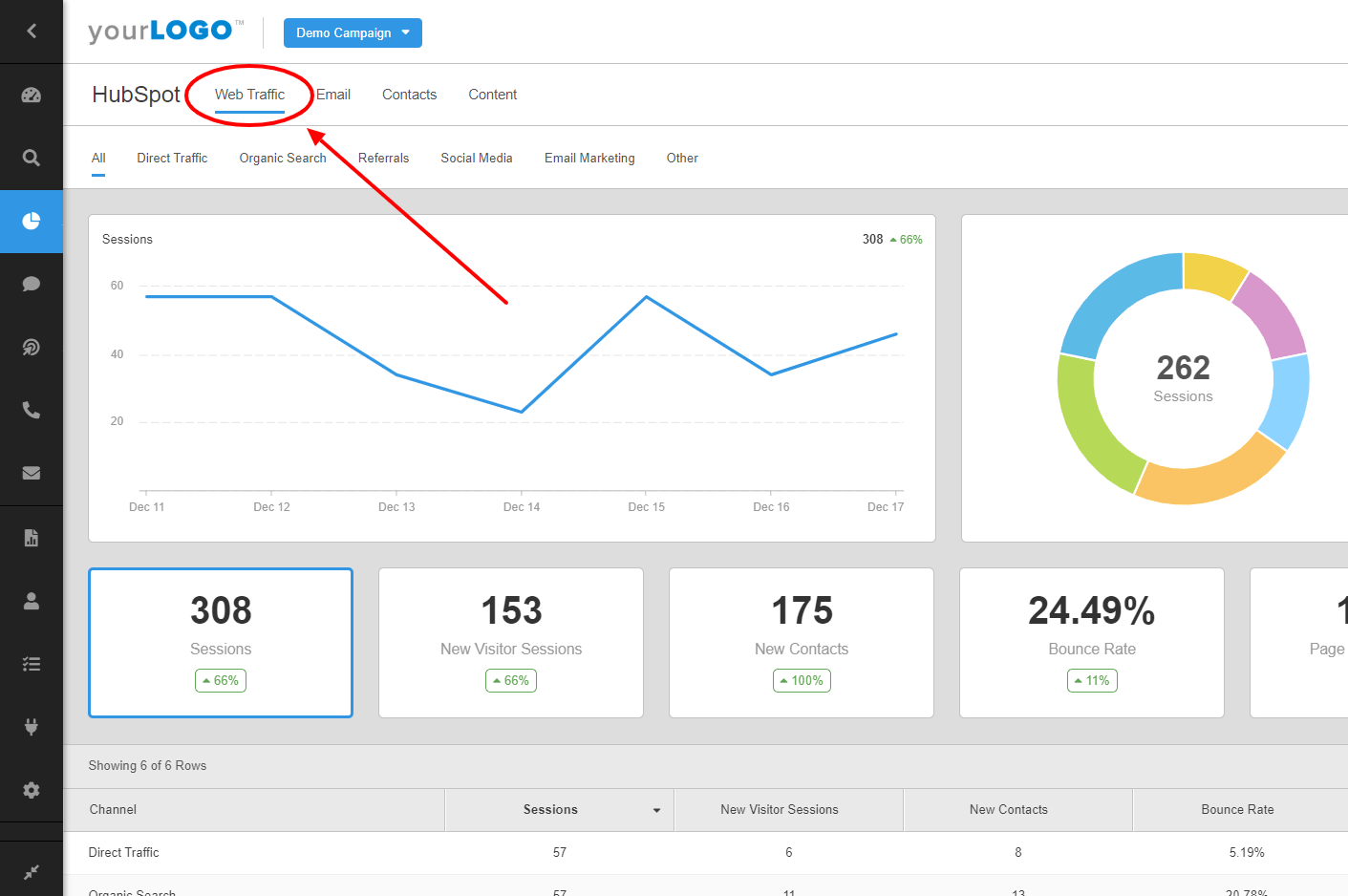The image size is (1348, 896).
Task: Open the Demo Campaign dropdown
Action: click(x=353, y=32)
